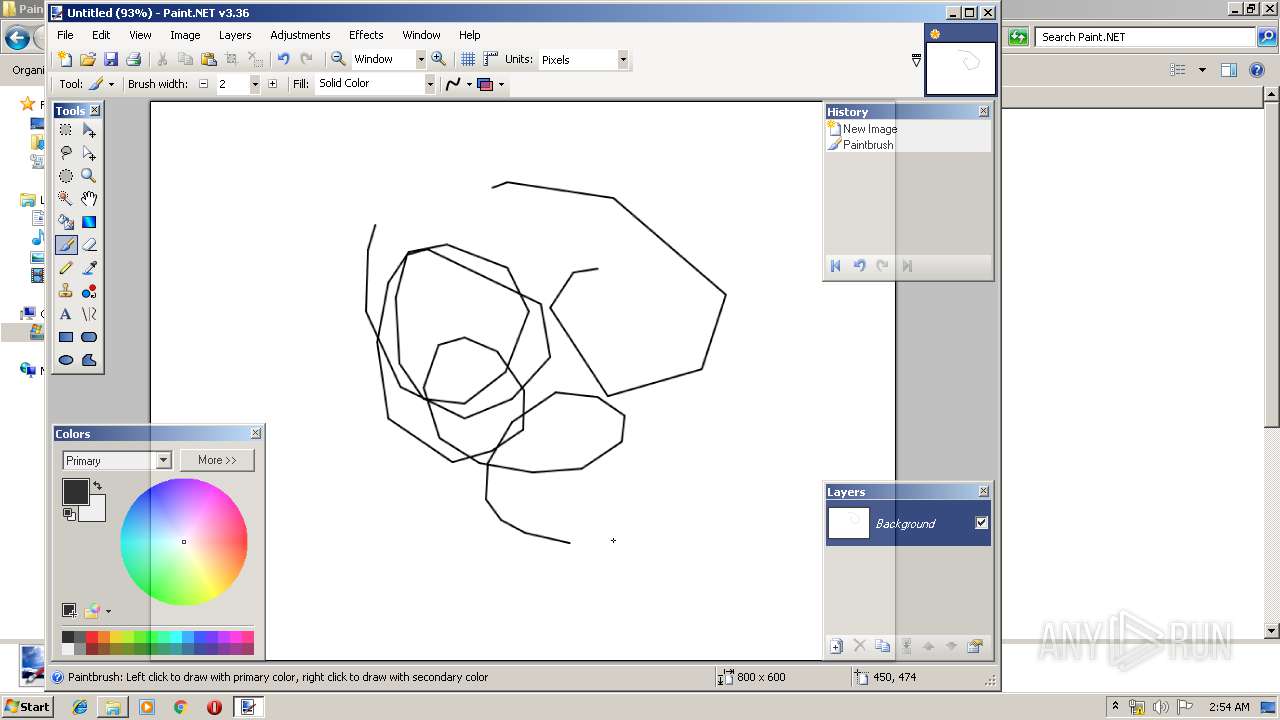Click the Undo toolbar arrow

tap(284, 59)
